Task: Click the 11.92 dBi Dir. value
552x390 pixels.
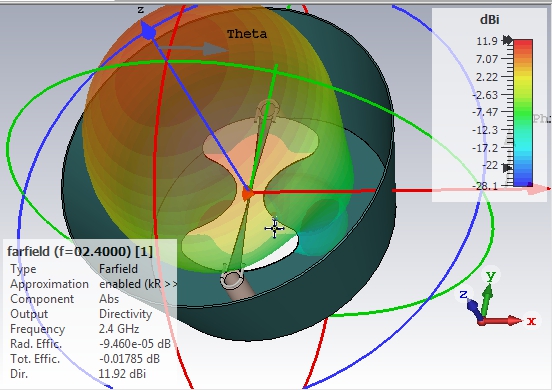Action: tap(122, 373)
